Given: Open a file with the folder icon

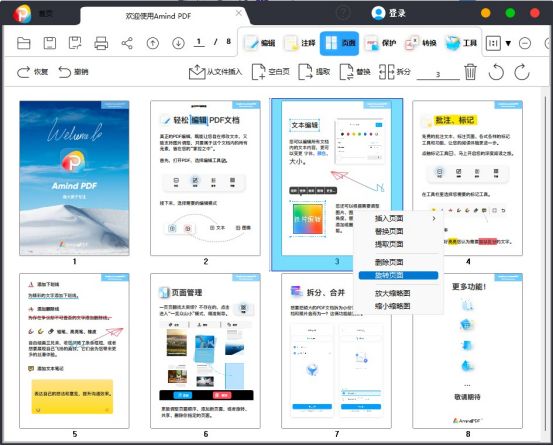Looking at the screenshot, I should click(24, 43).
